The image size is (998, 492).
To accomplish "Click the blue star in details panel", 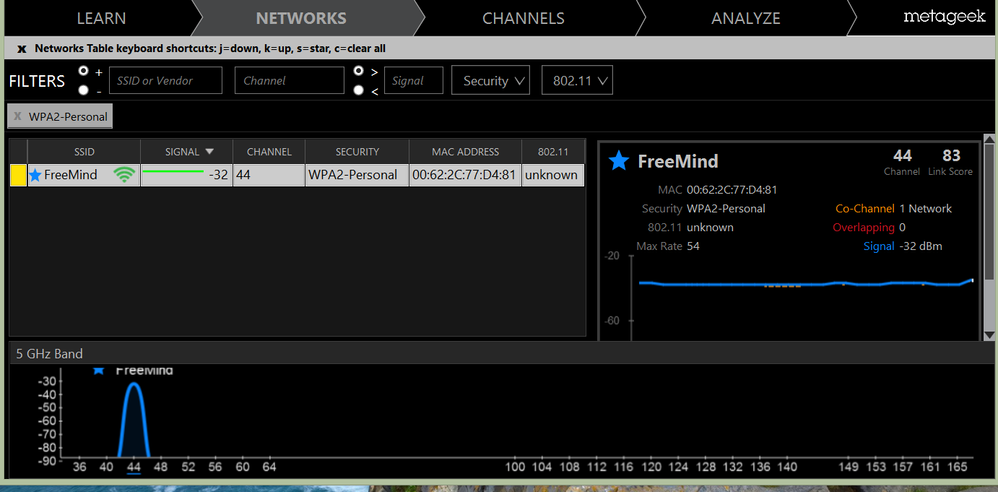I will pos(619,161).
